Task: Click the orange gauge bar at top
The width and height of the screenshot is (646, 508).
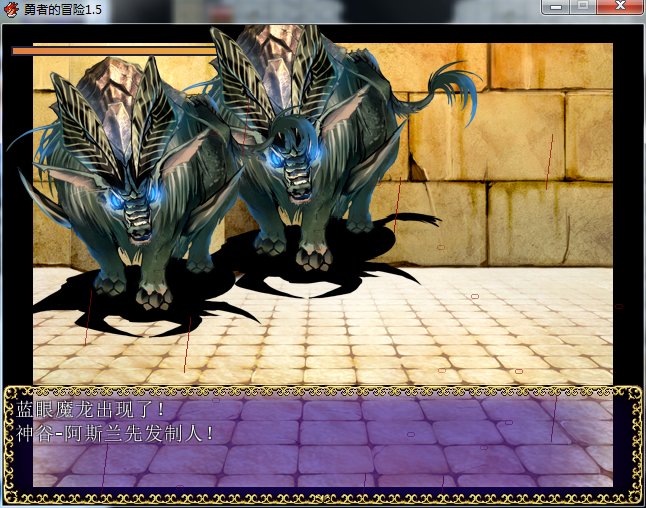Action: (x=114, y=51)
